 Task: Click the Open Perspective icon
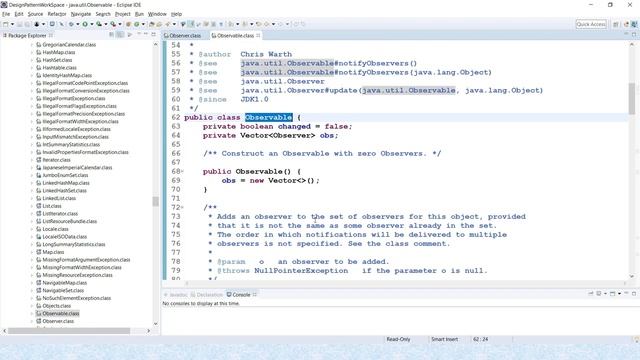tap(616, 24)
